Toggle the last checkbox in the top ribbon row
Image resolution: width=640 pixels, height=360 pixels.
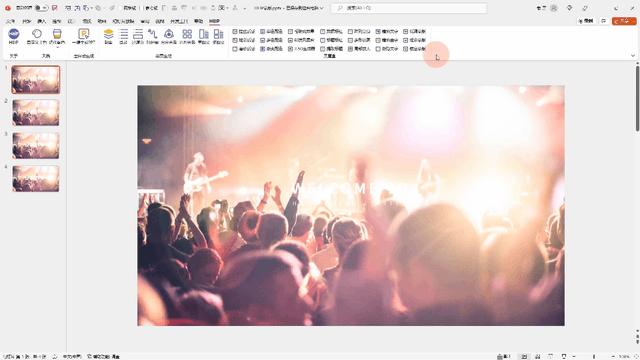click(405, 31)
